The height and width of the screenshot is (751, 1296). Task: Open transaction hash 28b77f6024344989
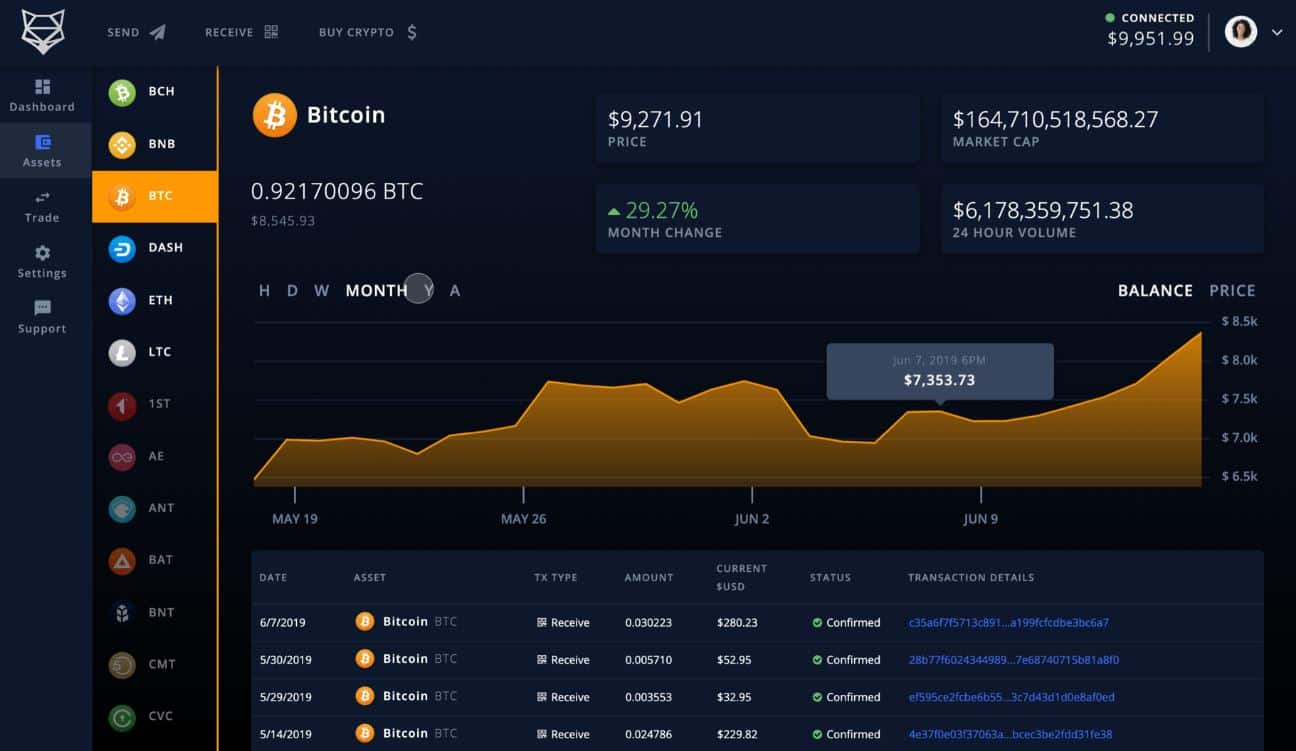1013,660
